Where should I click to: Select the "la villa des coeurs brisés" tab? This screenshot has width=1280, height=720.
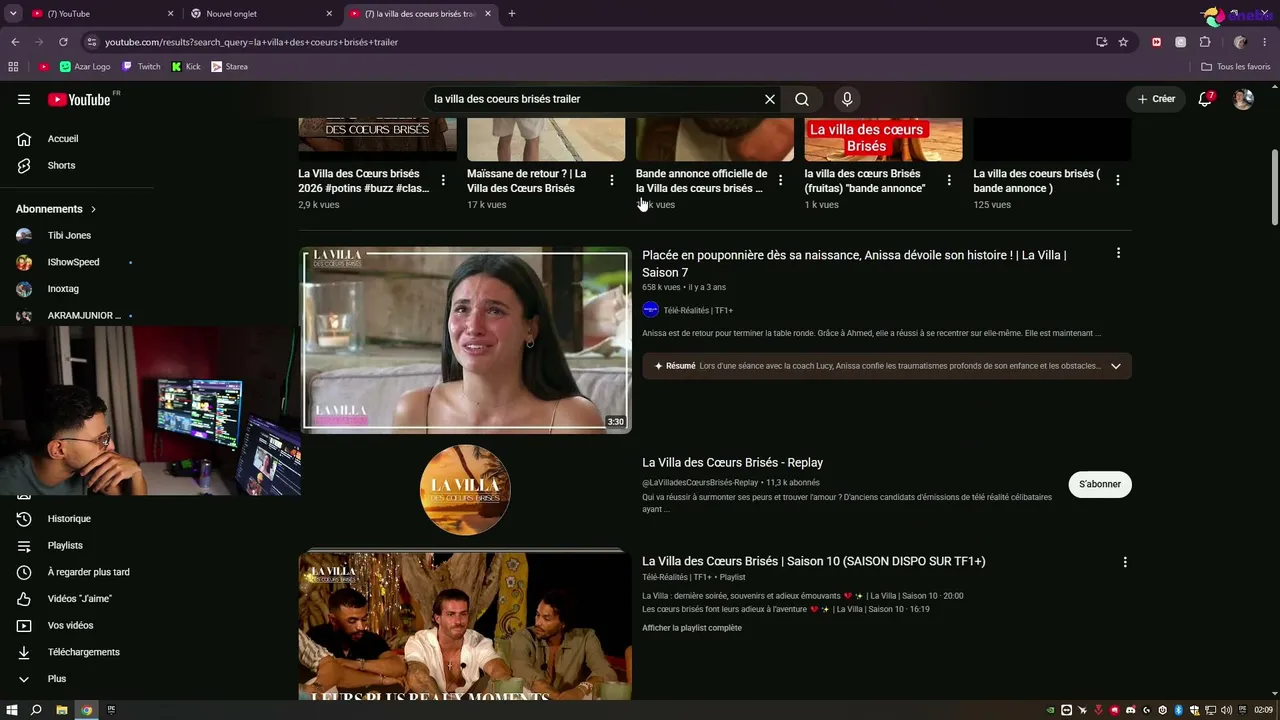click(420, 14)
